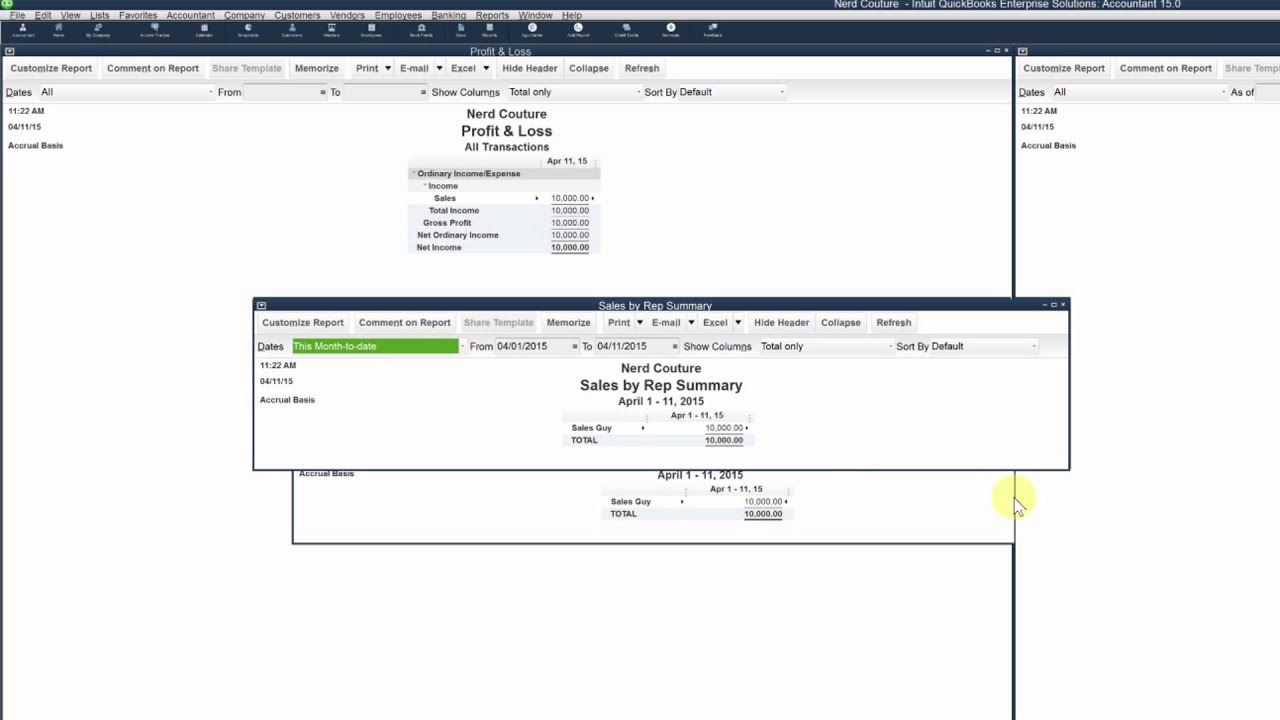1280x720 pixels.
Task: Open Sales by Rep Summary window control icon
Action: (261, 305)
